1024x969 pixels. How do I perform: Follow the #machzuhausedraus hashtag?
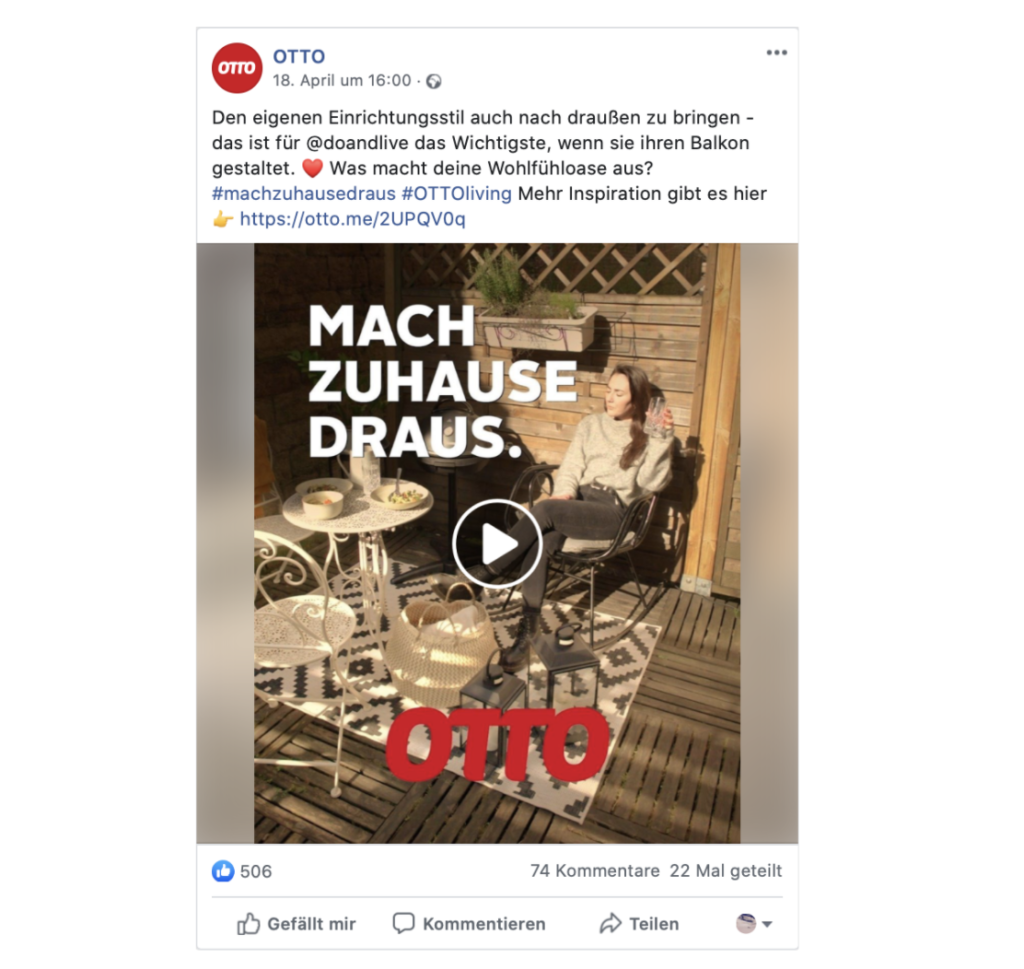click(x=304, y=194)
